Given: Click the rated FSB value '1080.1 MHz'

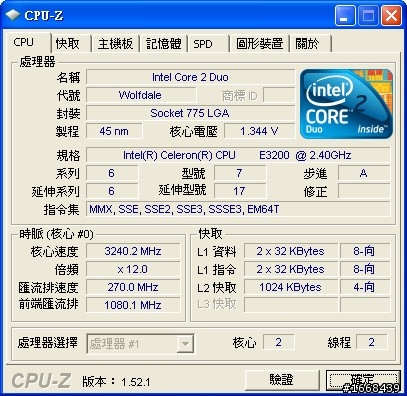Looking at the screenshot, I should pyautogui.click(x=133, y=305).
